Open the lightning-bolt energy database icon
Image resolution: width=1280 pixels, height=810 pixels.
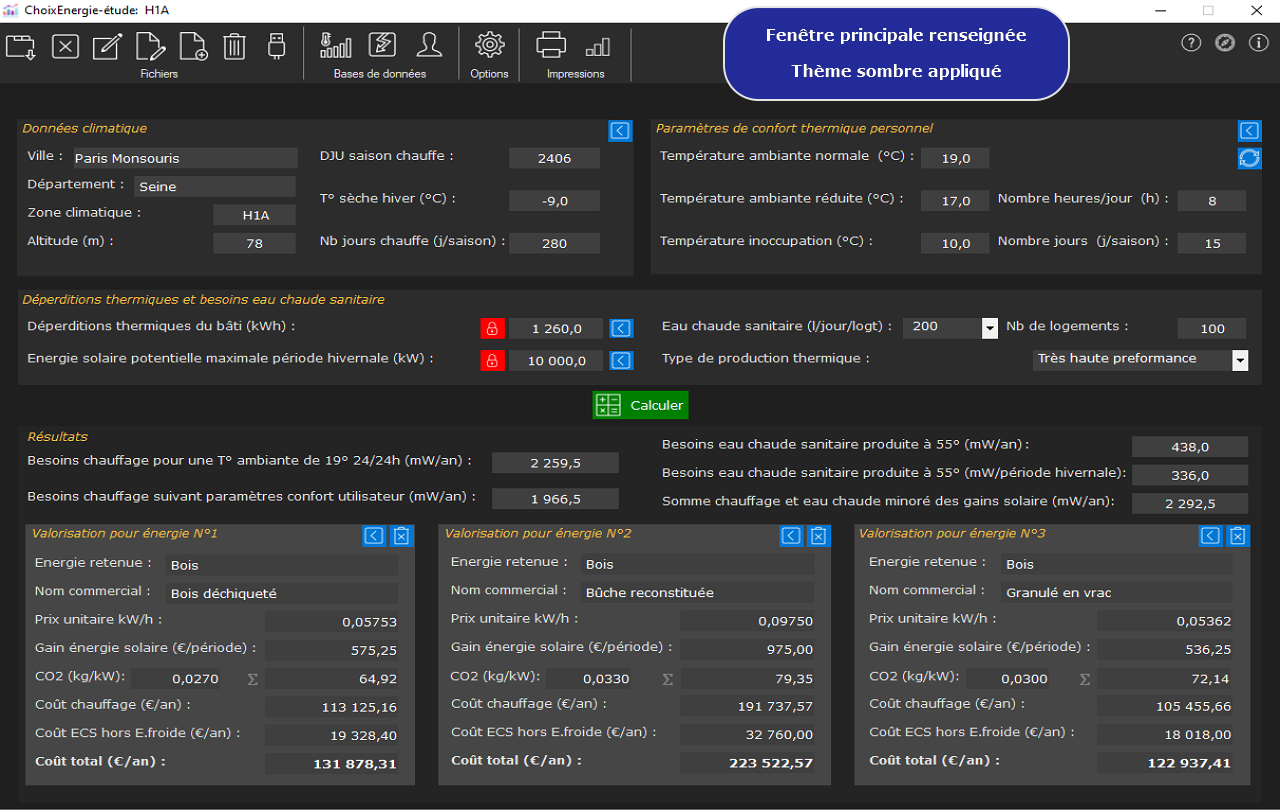tap(382, 45)
